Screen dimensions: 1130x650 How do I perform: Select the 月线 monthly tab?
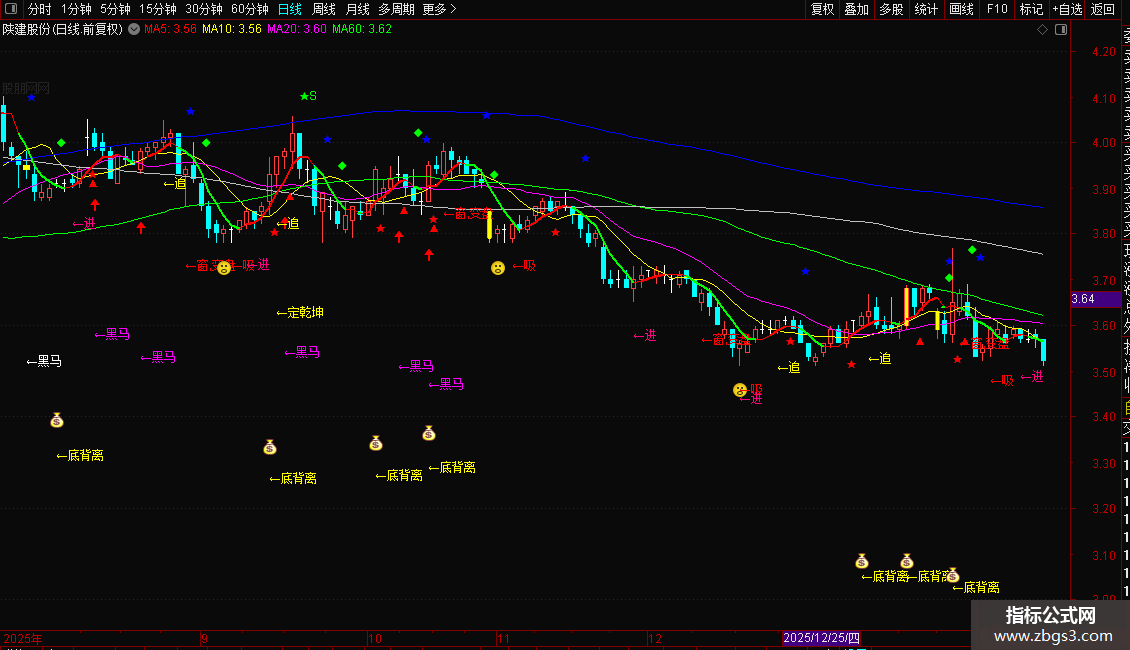pos(357,9)
